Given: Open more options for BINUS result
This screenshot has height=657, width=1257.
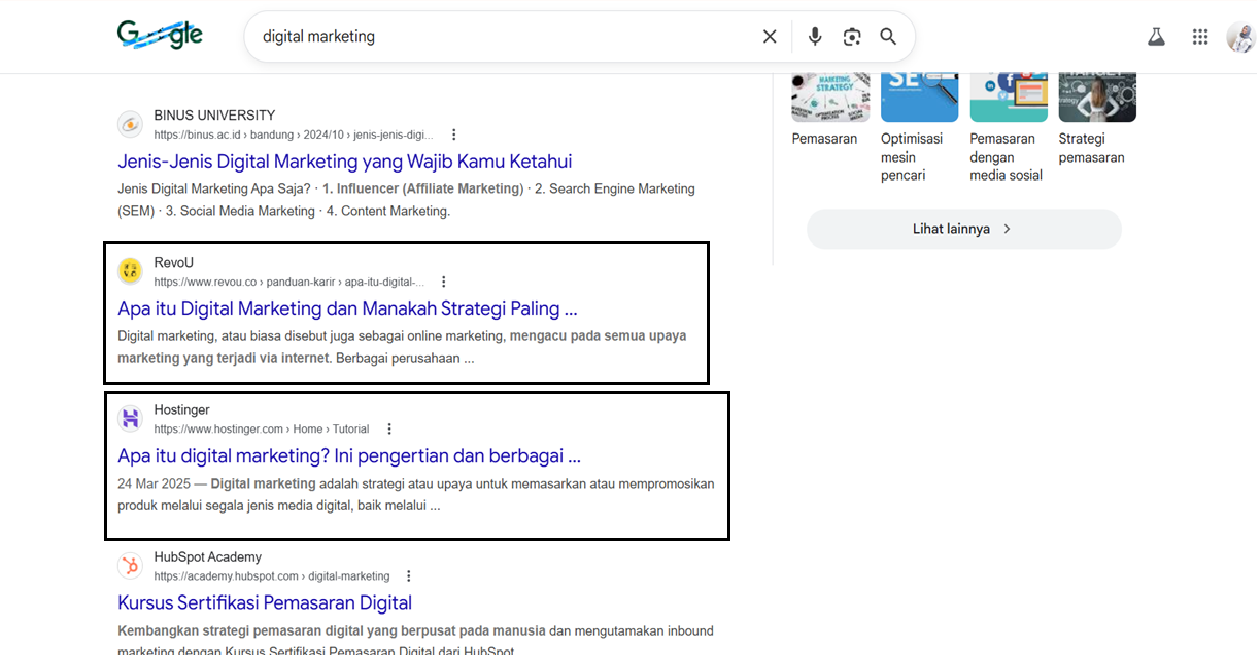Looking at the screenshot, I should point(454,134).
